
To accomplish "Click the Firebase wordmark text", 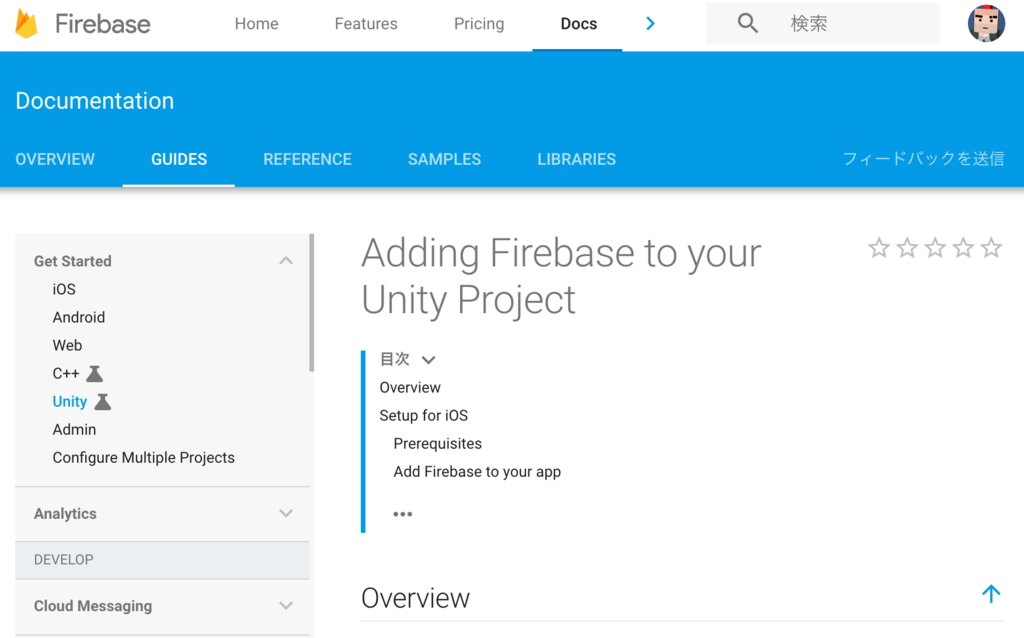I will [x=103, y=24].
